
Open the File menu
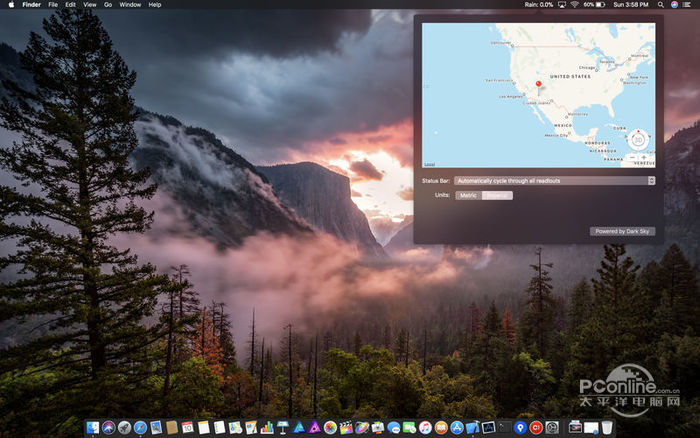point(53,5)
